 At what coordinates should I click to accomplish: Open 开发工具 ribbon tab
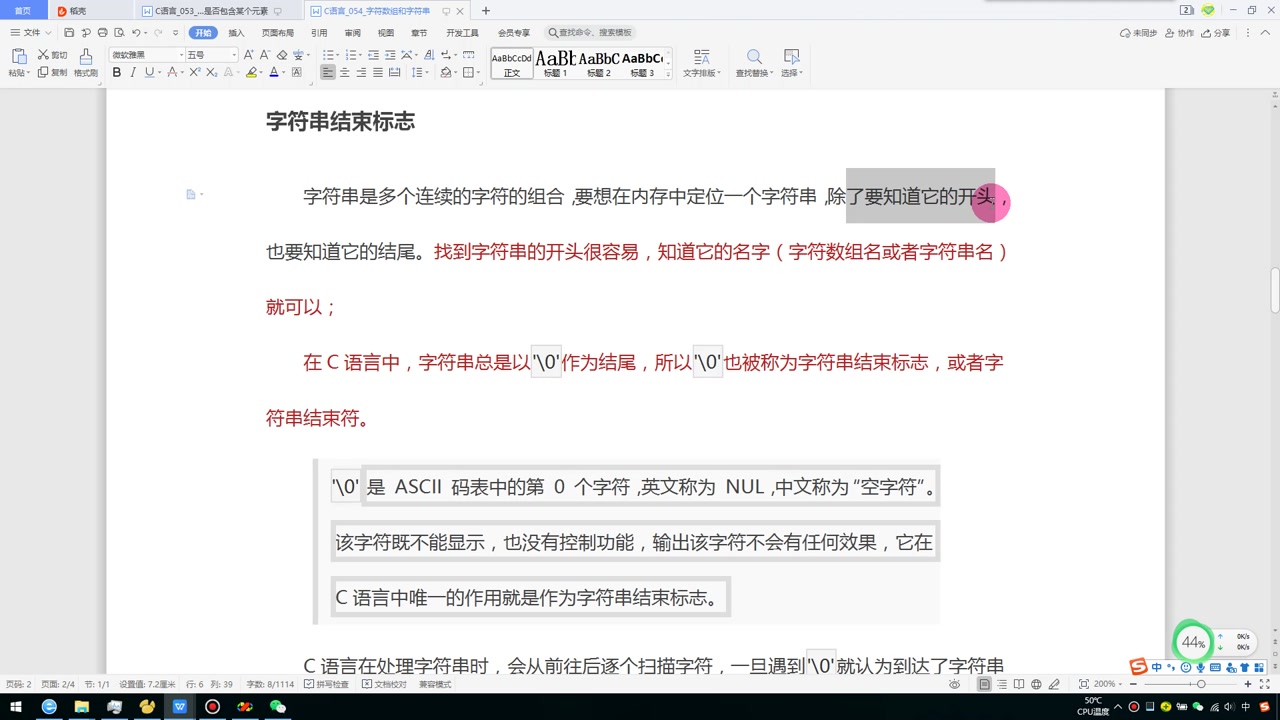[x=462, y=33]
